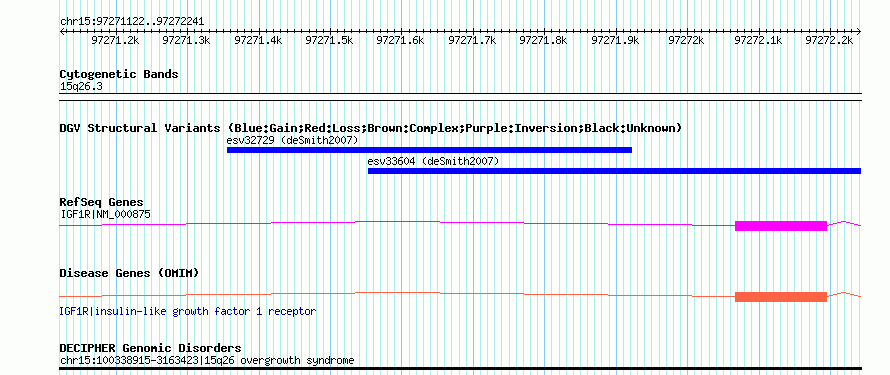The height and width of the screenshot is (375, 890).
Task: Click the 97271.6k ruler position
Action: [401, 41]
